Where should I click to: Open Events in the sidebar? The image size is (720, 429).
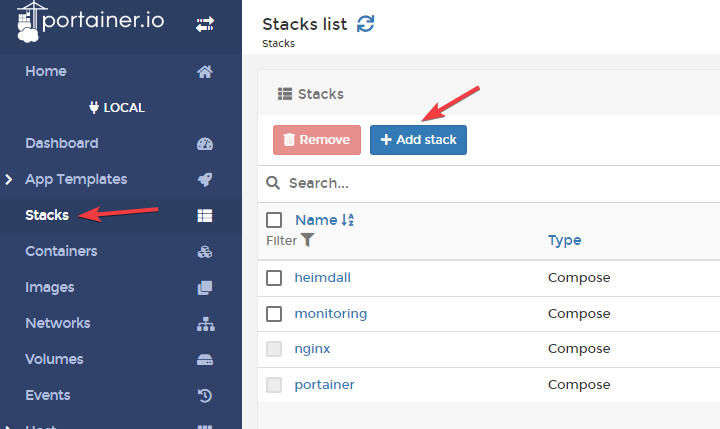pos(48,395)
